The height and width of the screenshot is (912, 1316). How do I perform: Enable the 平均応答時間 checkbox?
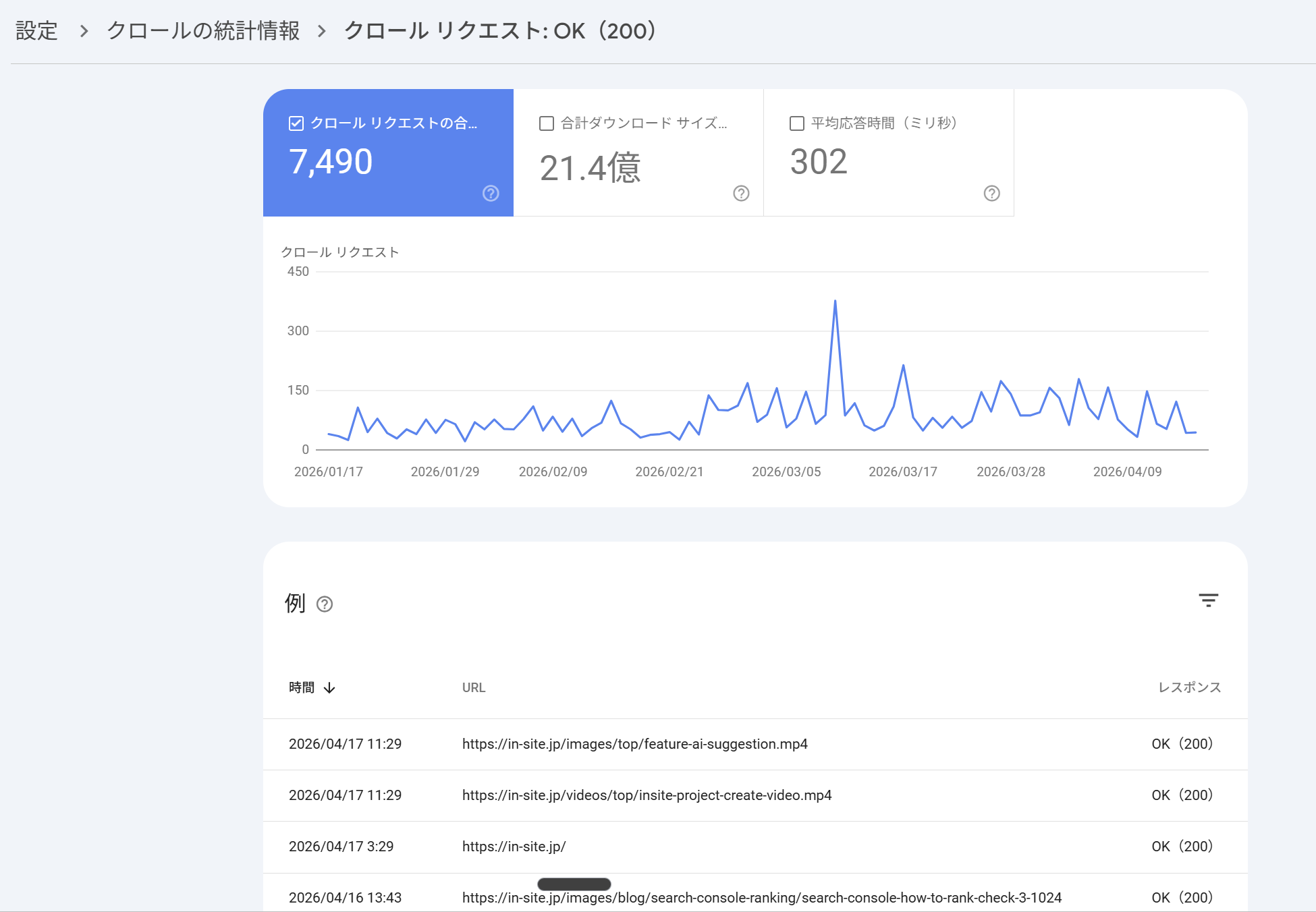click(x=796, y=123)
